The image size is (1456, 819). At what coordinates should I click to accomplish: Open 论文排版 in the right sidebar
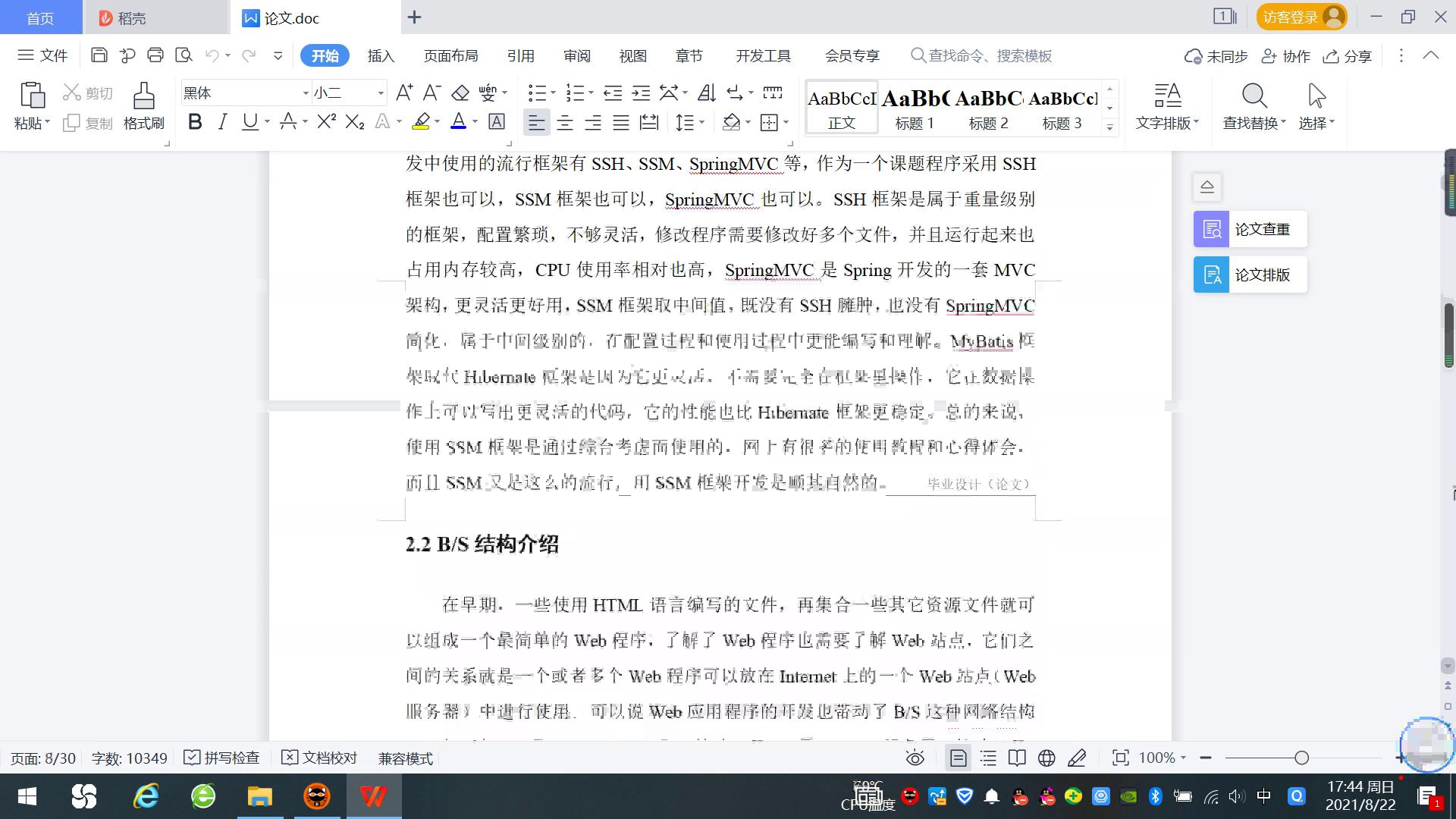[x=1249, y=275]
